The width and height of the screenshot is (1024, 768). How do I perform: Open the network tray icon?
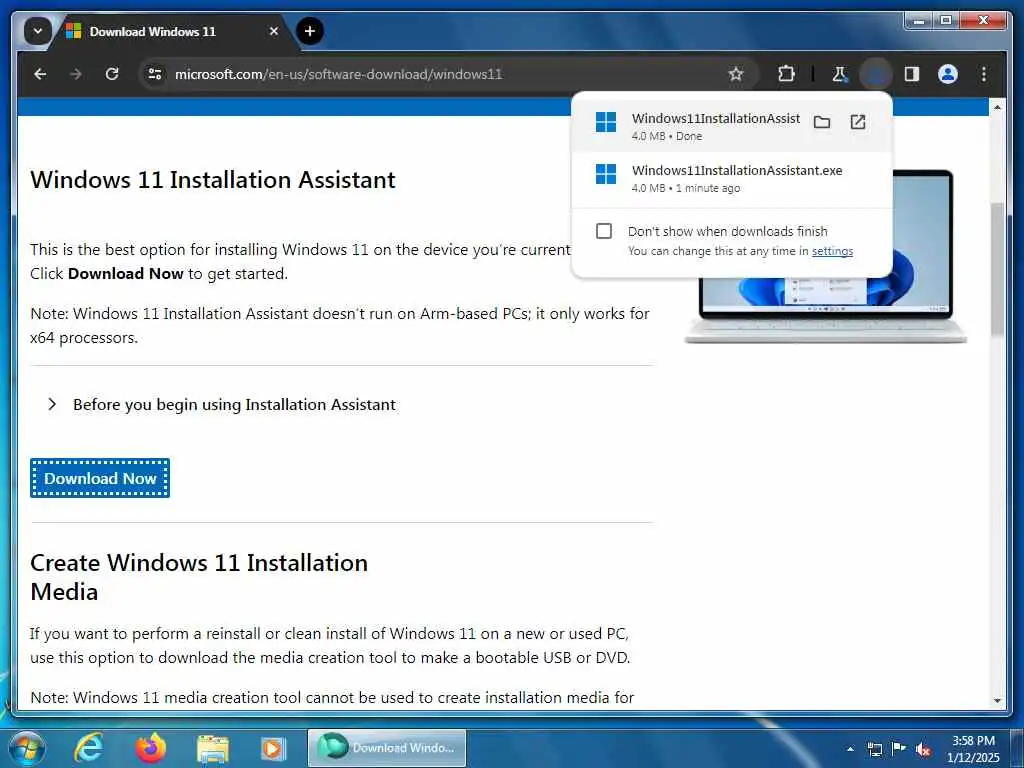tap(874, 749)
